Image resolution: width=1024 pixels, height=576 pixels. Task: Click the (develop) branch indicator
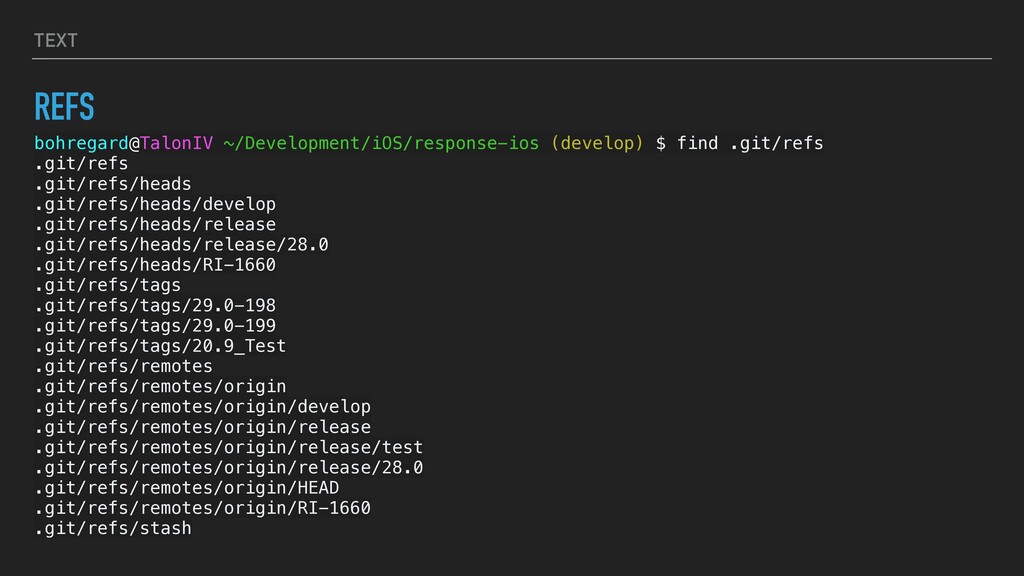pyautogui.click(x=597, y=143)
